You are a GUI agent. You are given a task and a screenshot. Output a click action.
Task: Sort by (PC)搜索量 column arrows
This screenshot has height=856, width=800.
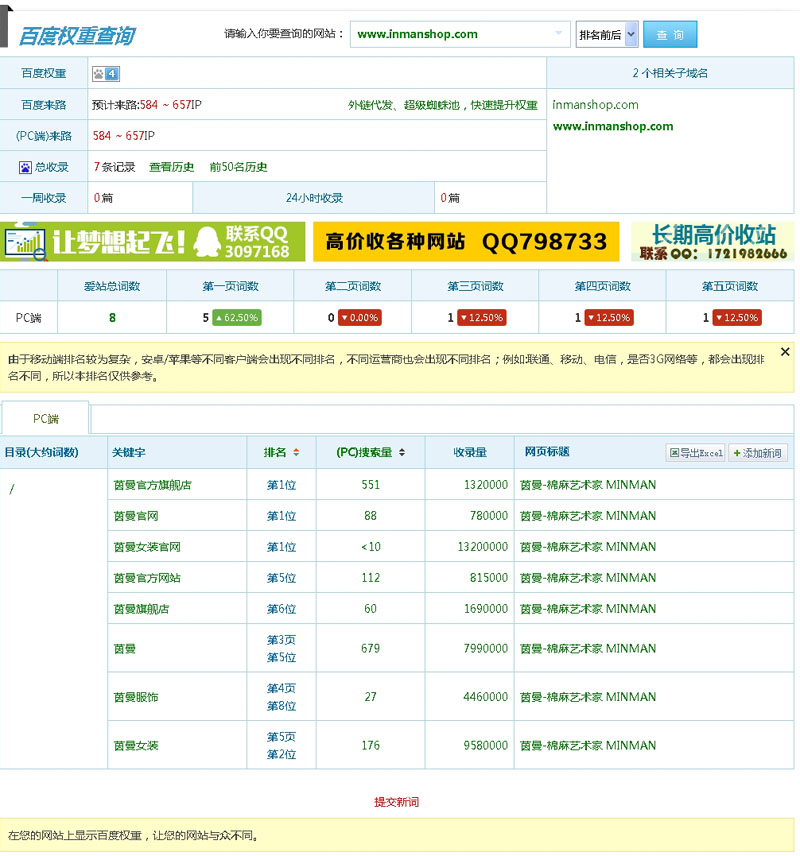pyautogui.click(x=402, y=453)
